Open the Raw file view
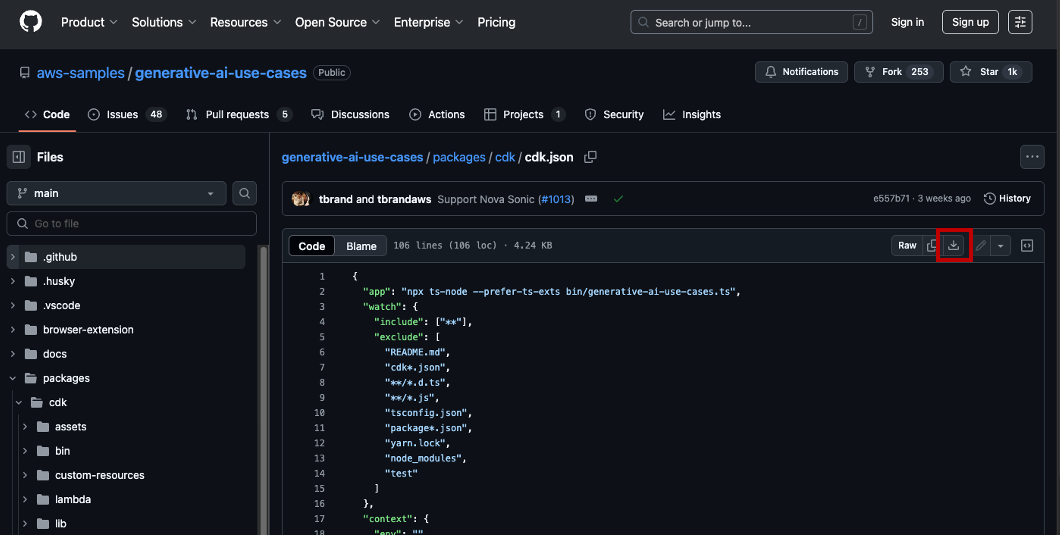The width and height of the screenshot is (1060, 535). point(907,246)
